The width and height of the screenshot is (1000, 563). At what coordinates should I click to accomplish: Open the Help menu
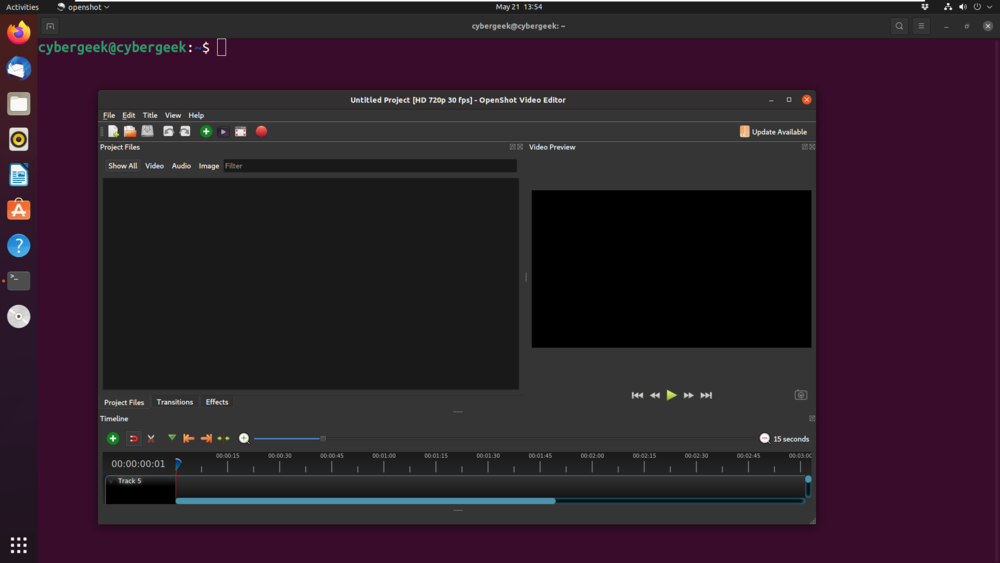click(x=196, y=115)
